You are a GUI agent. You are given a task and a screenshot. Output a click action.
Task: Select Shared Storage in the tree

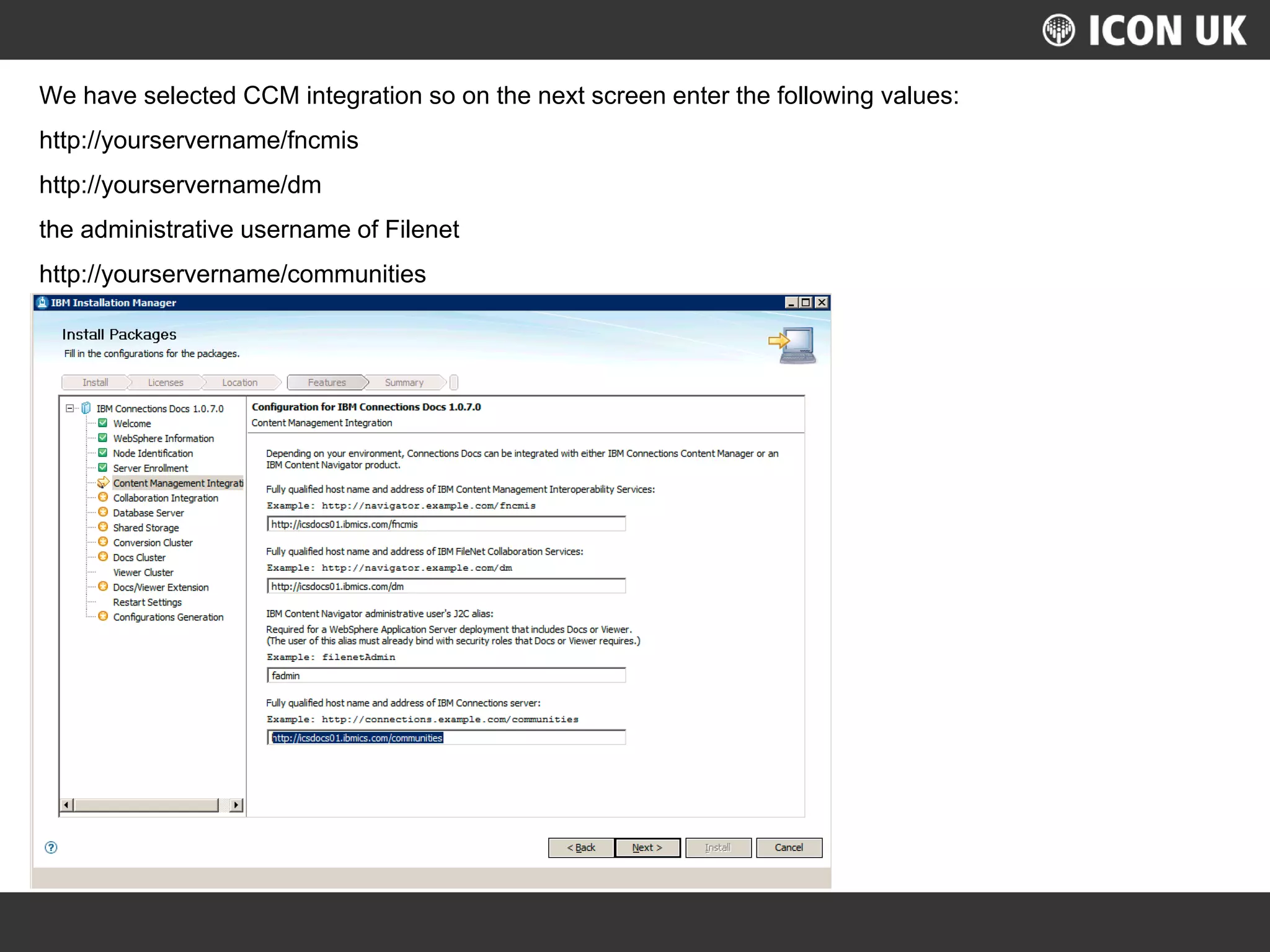coord(146,527)
